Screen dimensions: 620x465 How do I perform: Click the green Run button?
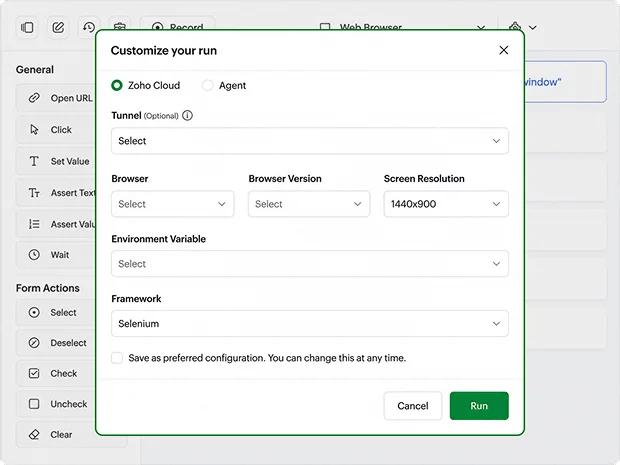pyautogui.click(x=479, y=406)
